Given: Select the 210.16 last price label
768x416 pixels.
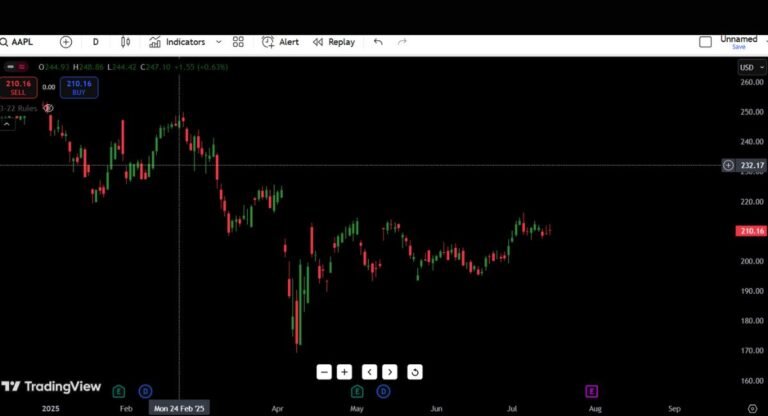Looking at the screenshot, I should (752, 231).
